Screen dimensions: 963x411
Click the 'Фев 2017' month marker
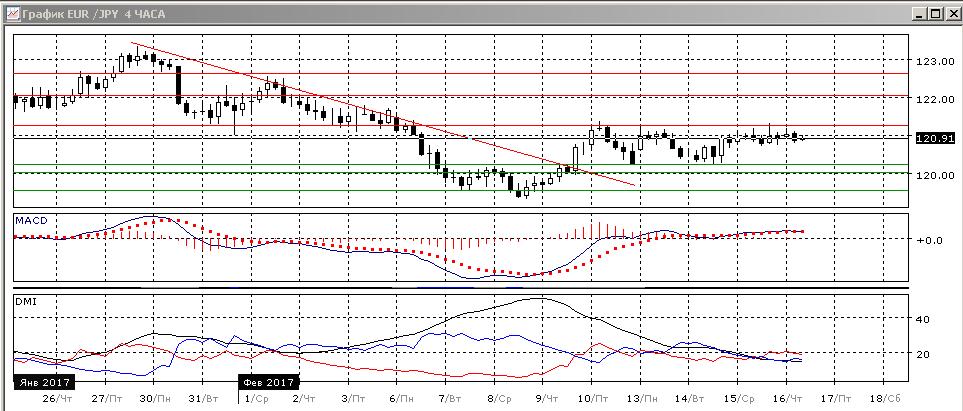click(x=270, y=382)
